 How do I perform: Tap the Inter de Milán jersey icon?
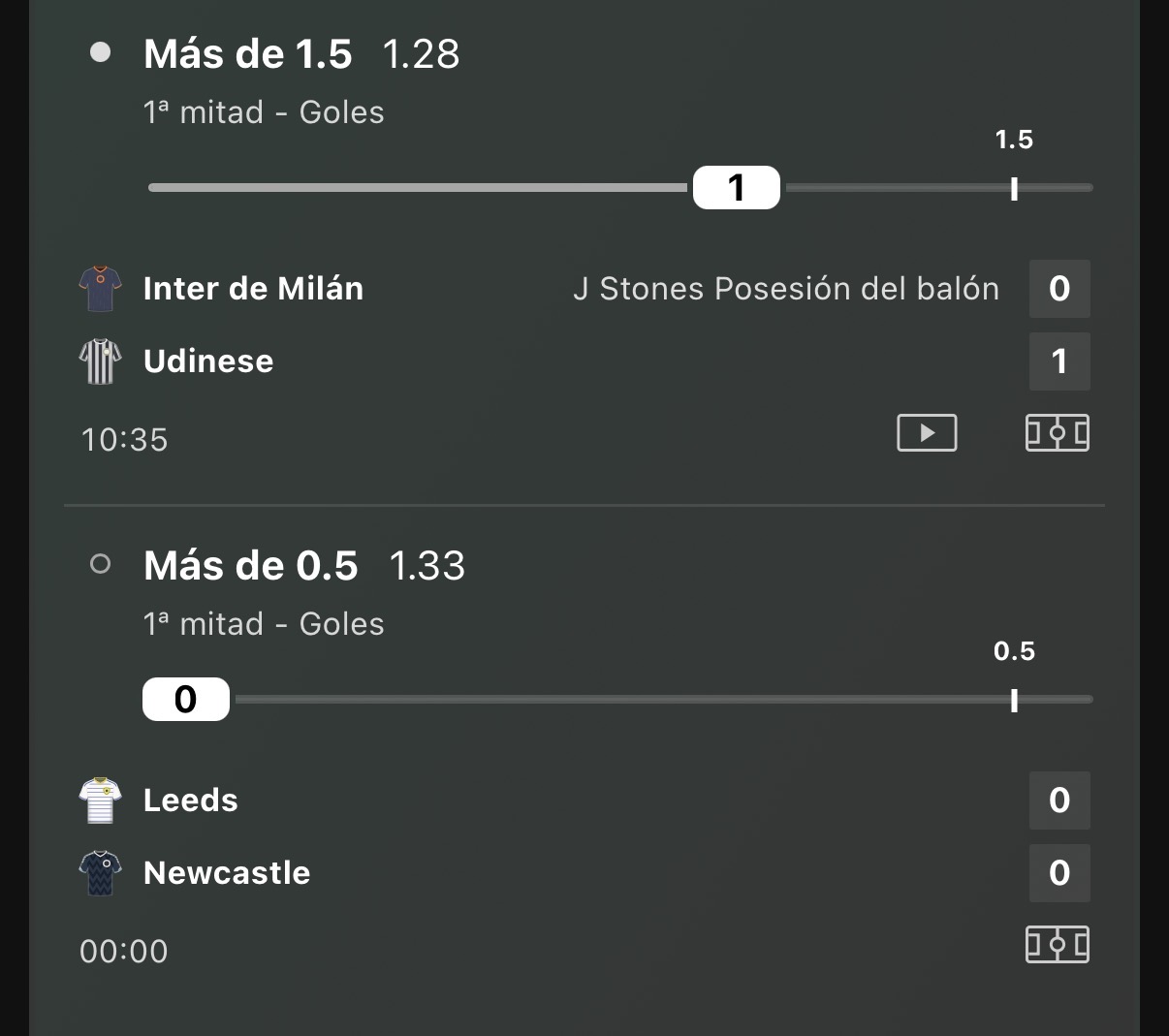(100, 289)
